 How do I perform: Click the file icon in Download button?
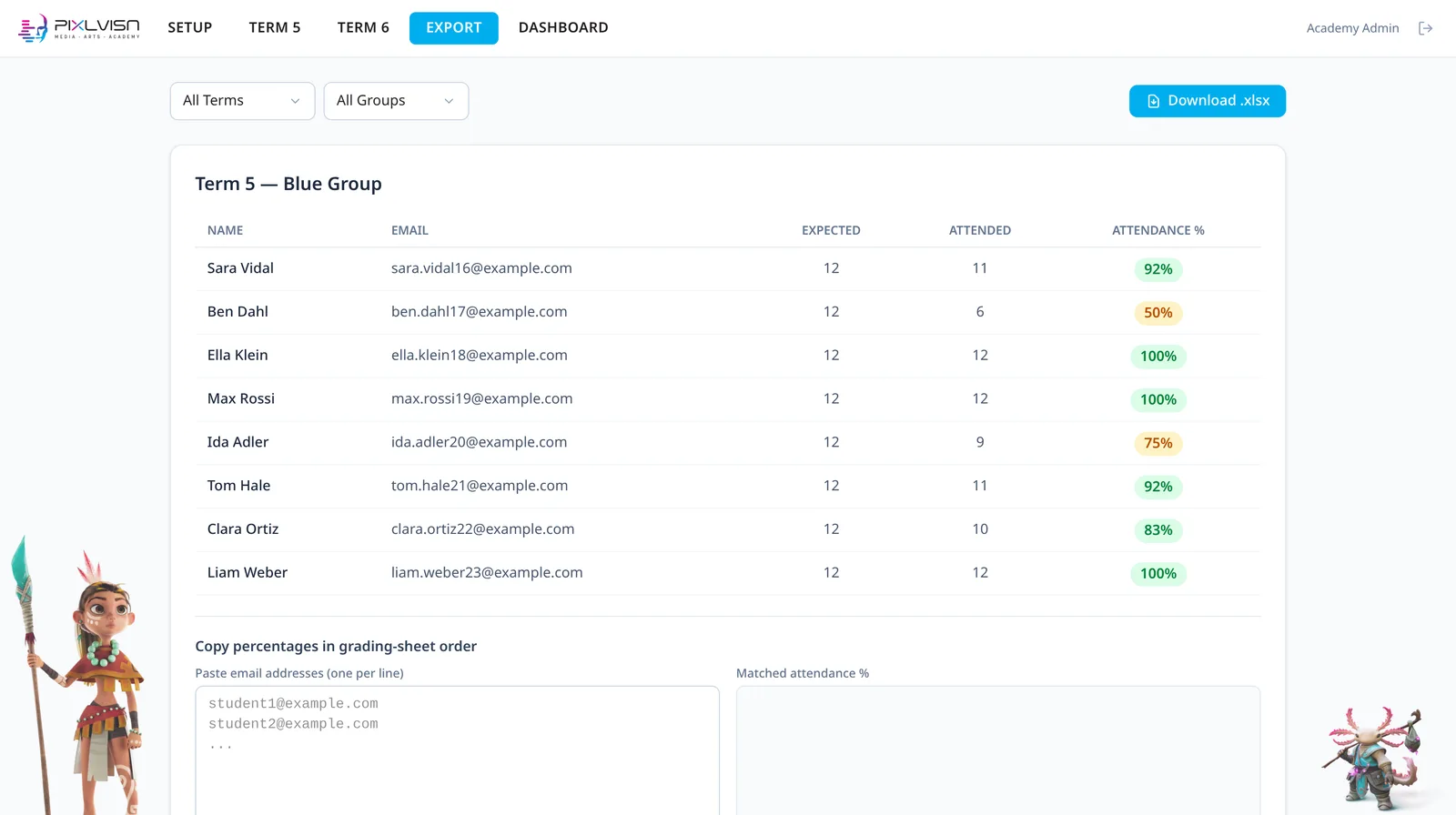pyautogui.click(x=1153, y=101)
